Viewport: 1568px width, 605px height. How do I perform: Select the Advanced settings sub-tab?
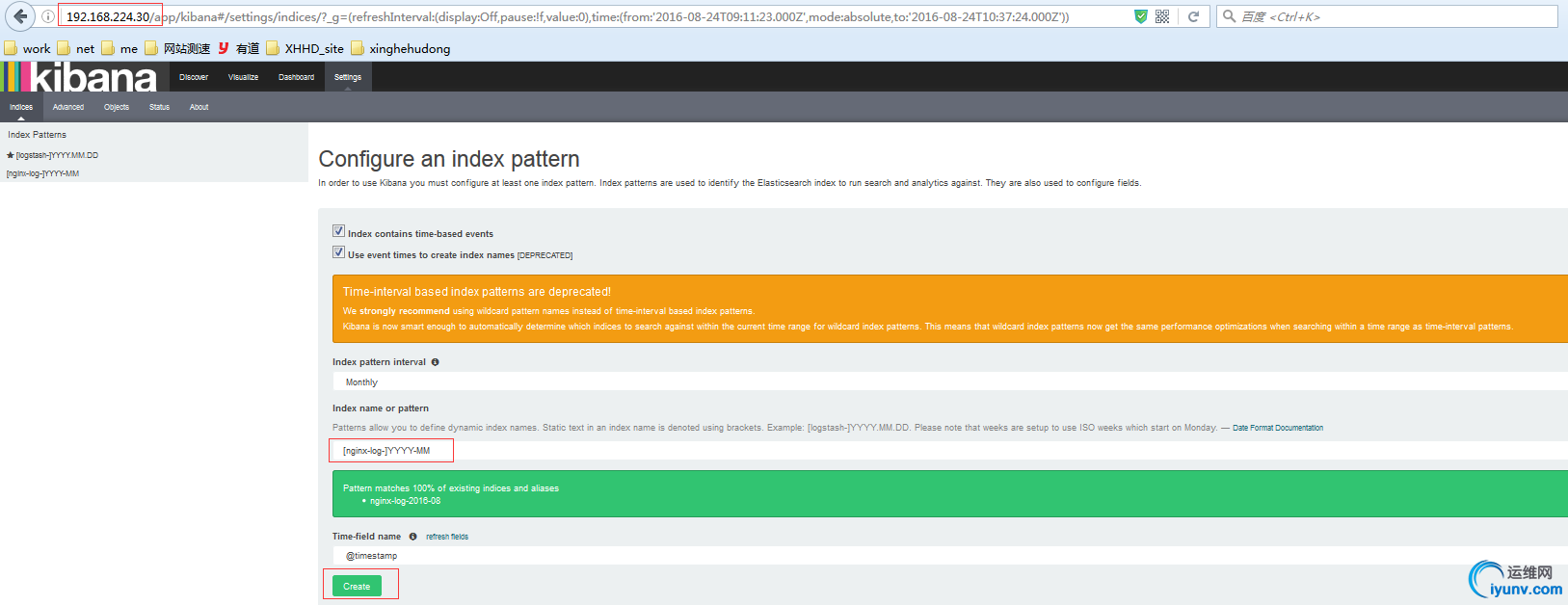(x=68, y=107)
